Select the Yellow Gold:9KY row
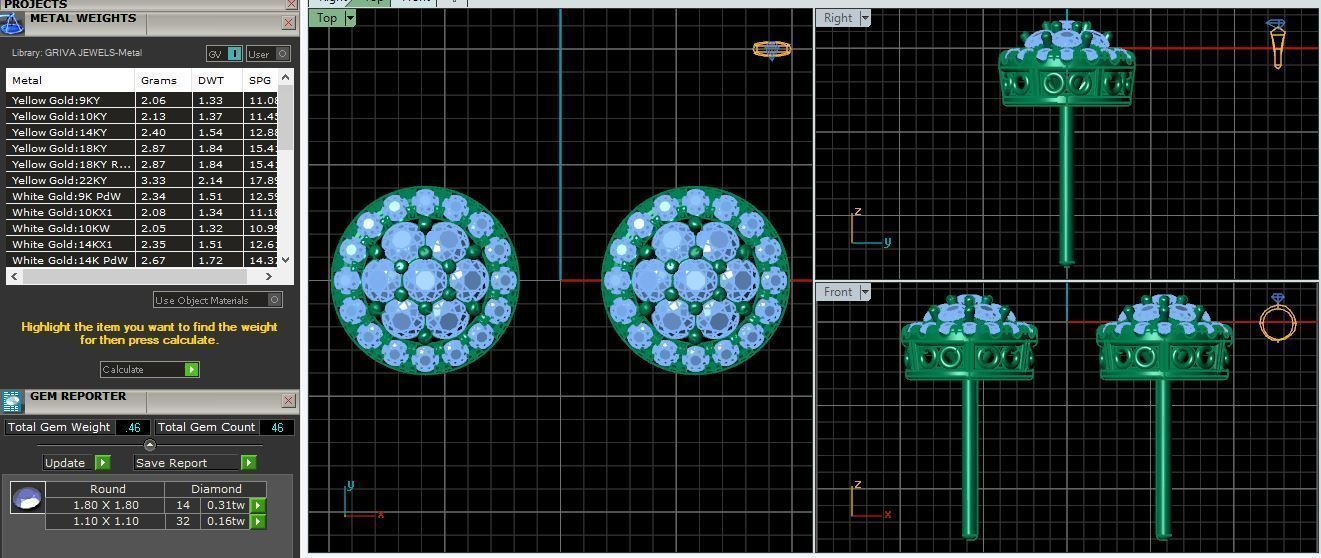 tap(142, 100)
